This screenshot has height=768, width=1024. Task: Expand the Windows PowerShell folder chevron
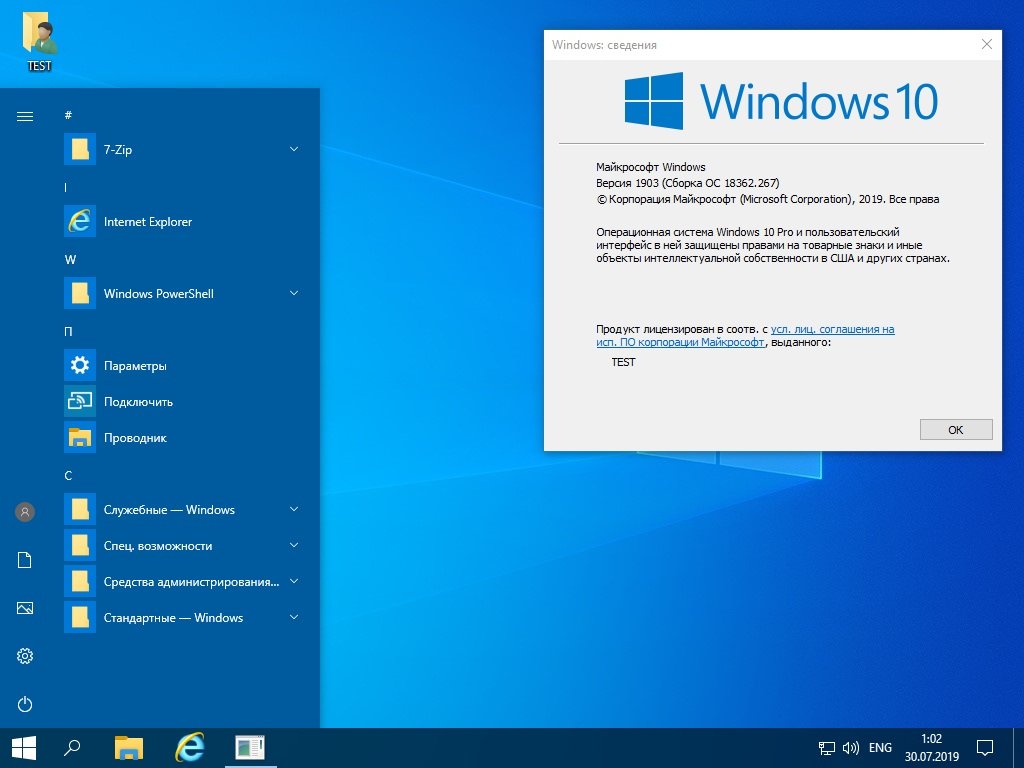click(294, 293)
